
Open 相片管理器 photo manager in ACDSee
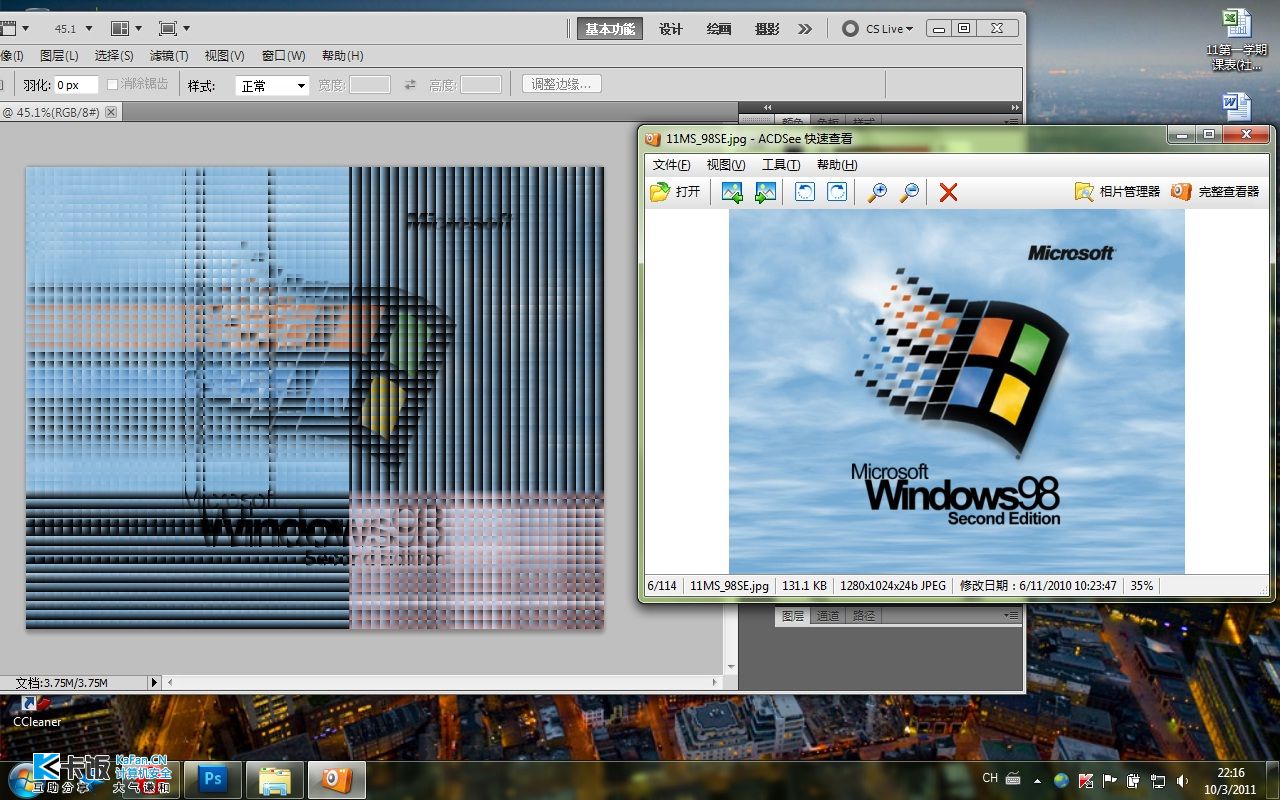point(1117,192)
